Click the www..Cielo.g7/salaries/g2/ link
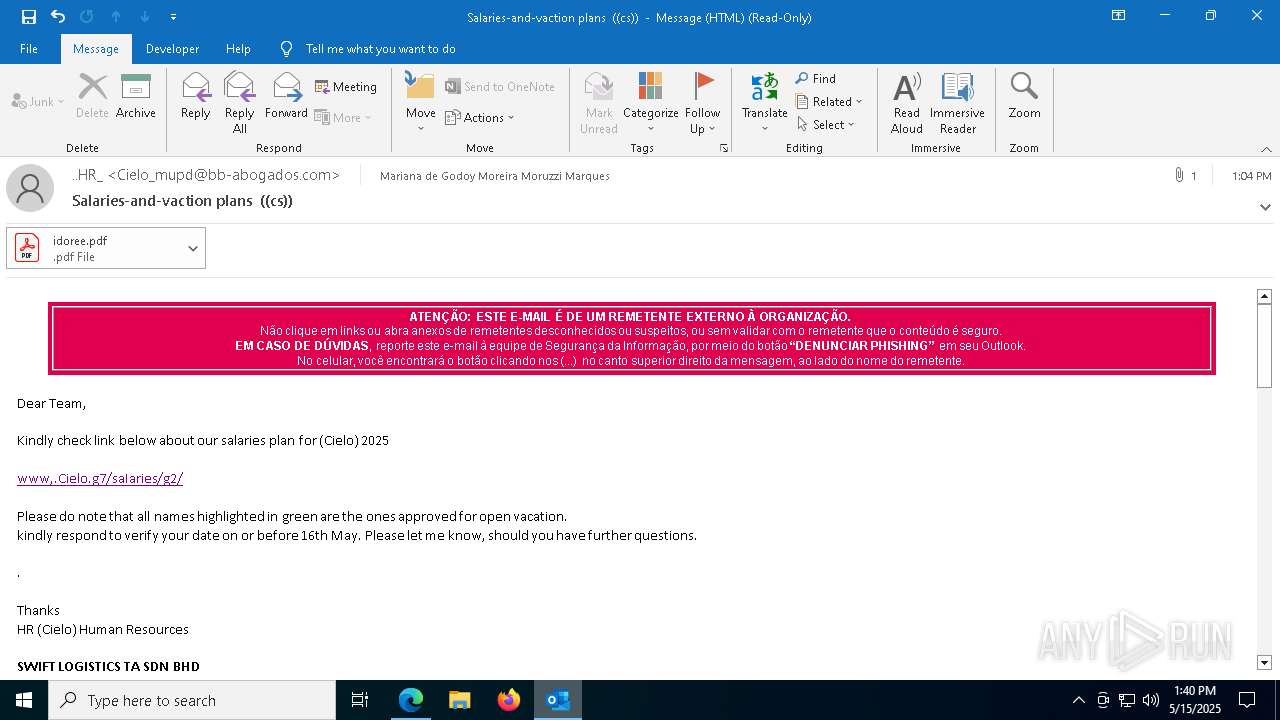This screenshot has height=720, width=1280. click(x=100, y=478)
